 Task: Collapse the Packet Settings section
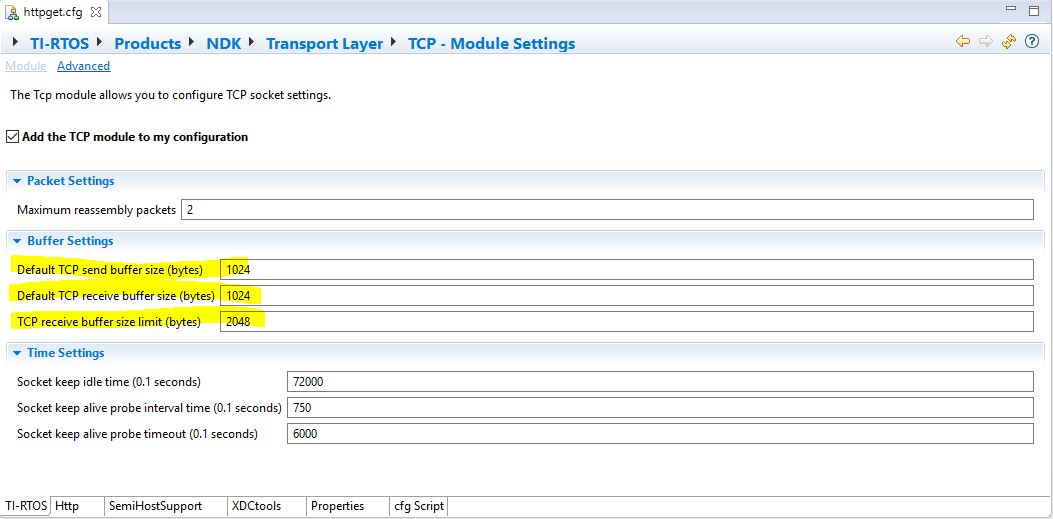(17, 181)
